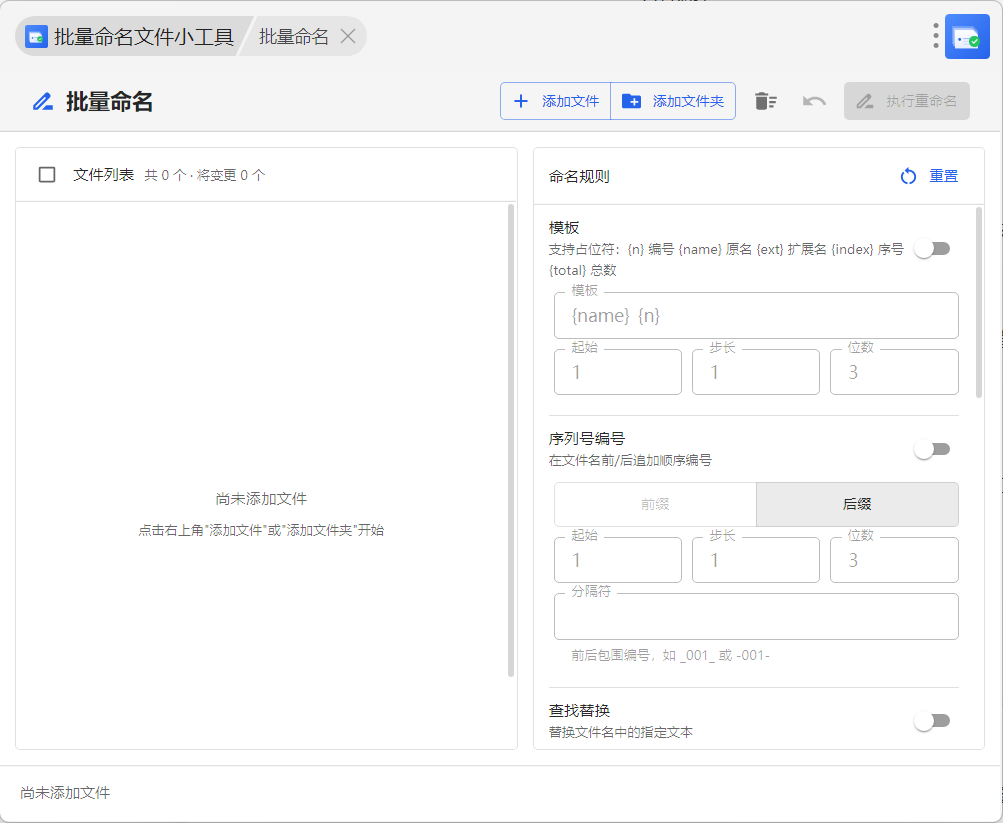Click the 执行重命名 button
The image size is (1003, 823).
(906, 101)
